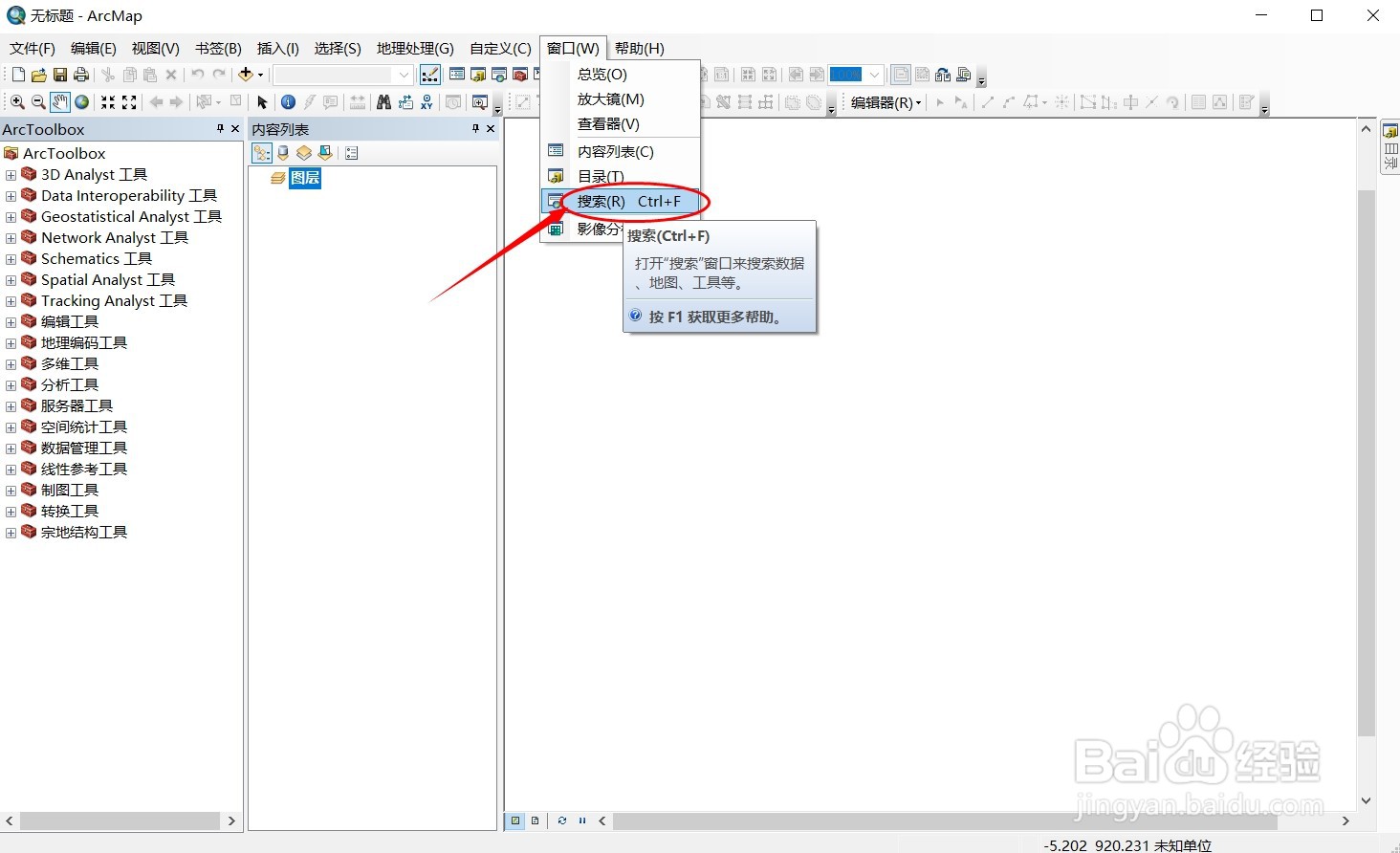The image size is (1400, 853).
Task: Select the 宗地结构工具 toolbox
Action: (84, 533)
